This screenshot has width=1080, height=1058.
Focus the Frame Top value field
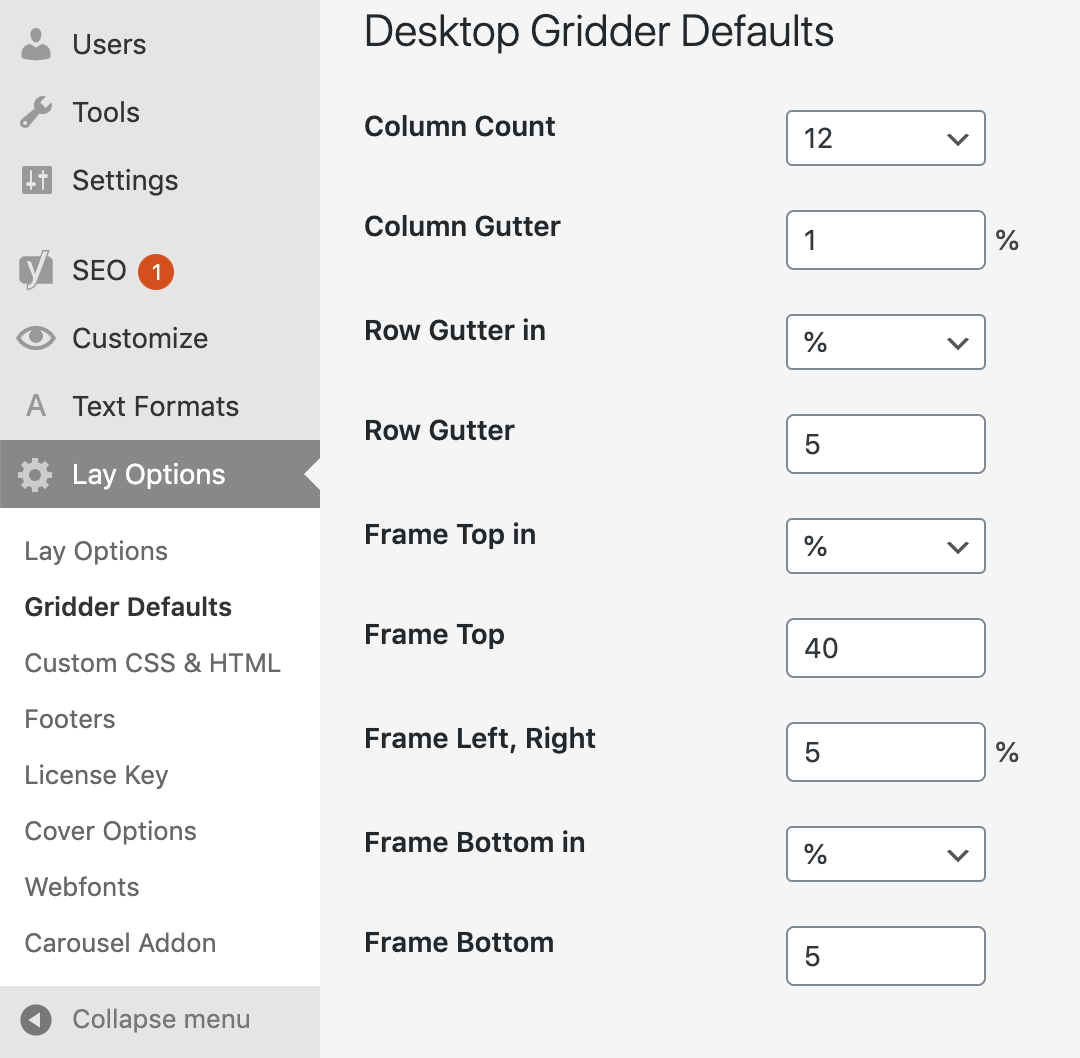pyautogui.click(x=885, y=648)
